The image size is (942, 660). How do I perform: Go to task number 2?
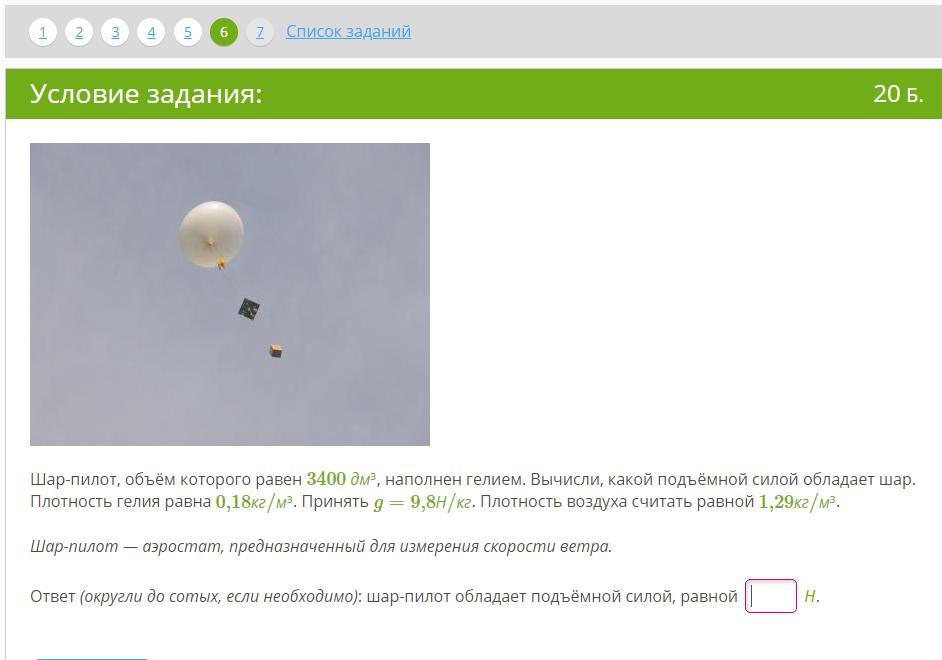79,32
